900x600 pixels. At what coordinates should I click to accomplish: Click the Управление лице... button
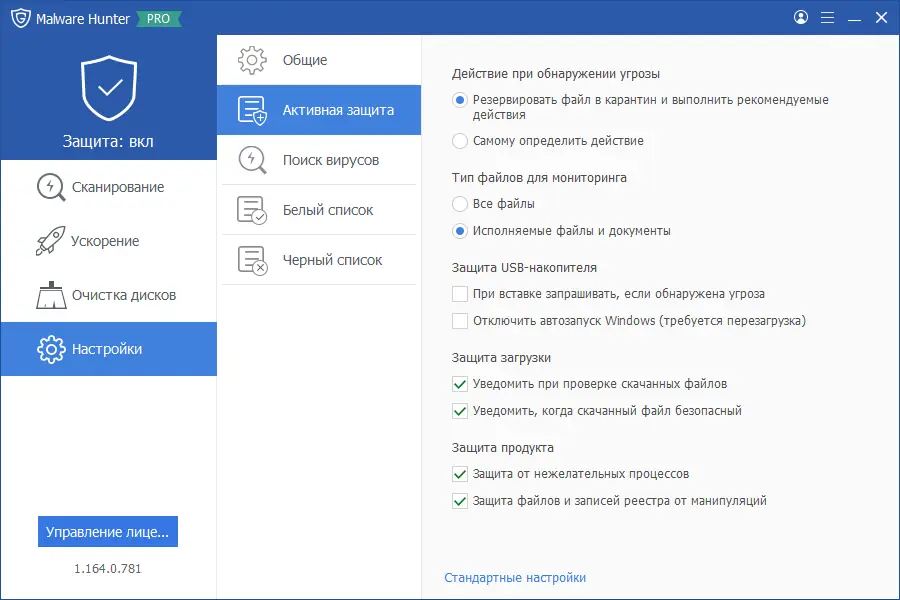pyautogui.click(x=108, y=531)
